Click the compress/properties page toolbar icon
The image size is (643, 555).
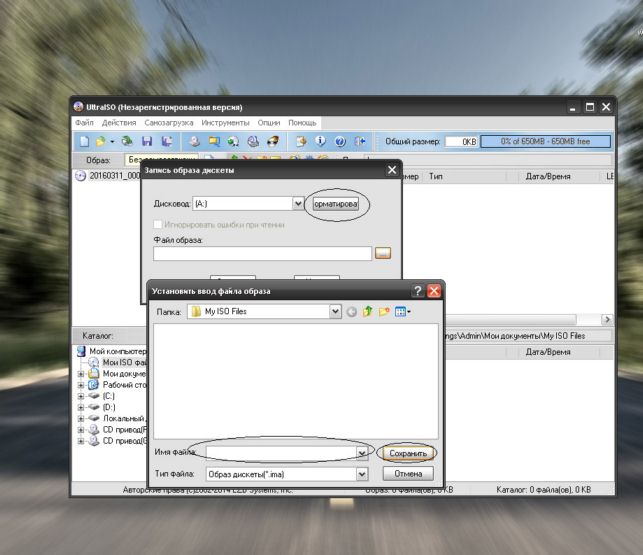(x=301, y=142)
